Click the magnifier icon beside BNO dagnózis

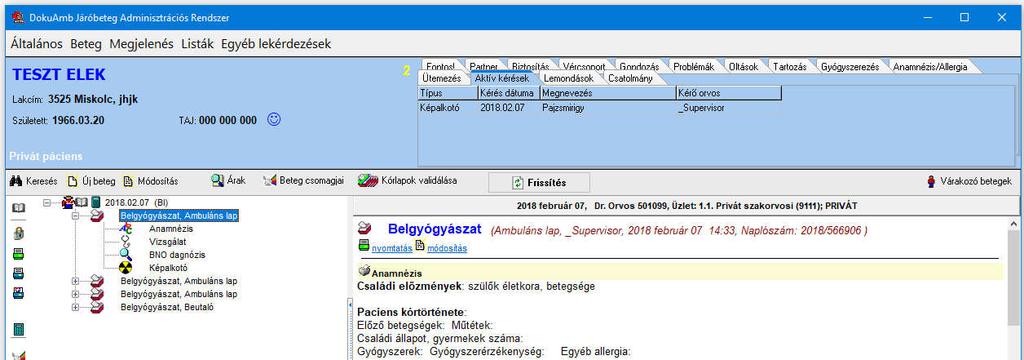point(126,255)
